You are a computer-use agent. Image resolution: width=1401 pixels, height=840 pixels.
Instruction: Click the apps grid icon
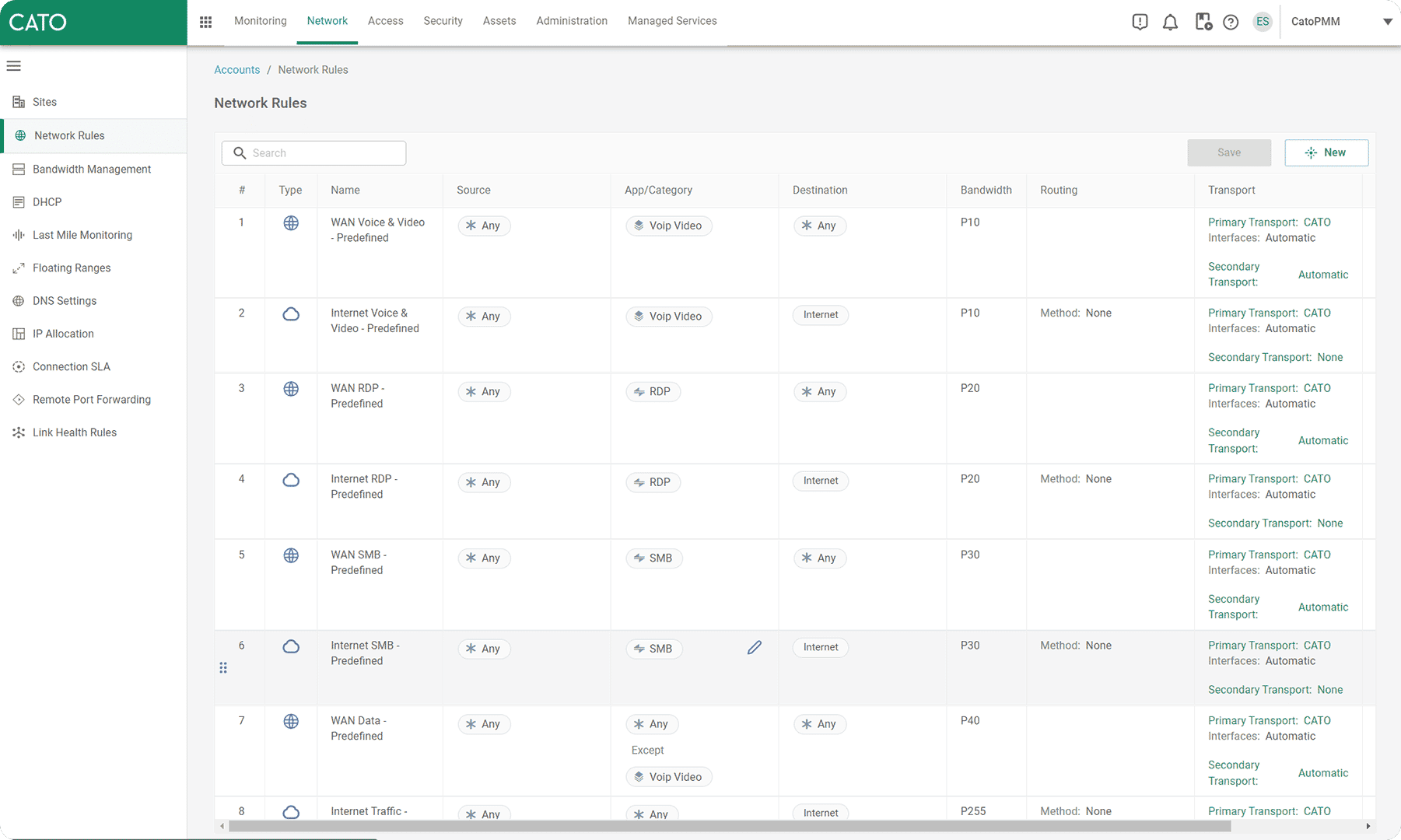click(205, 21)
